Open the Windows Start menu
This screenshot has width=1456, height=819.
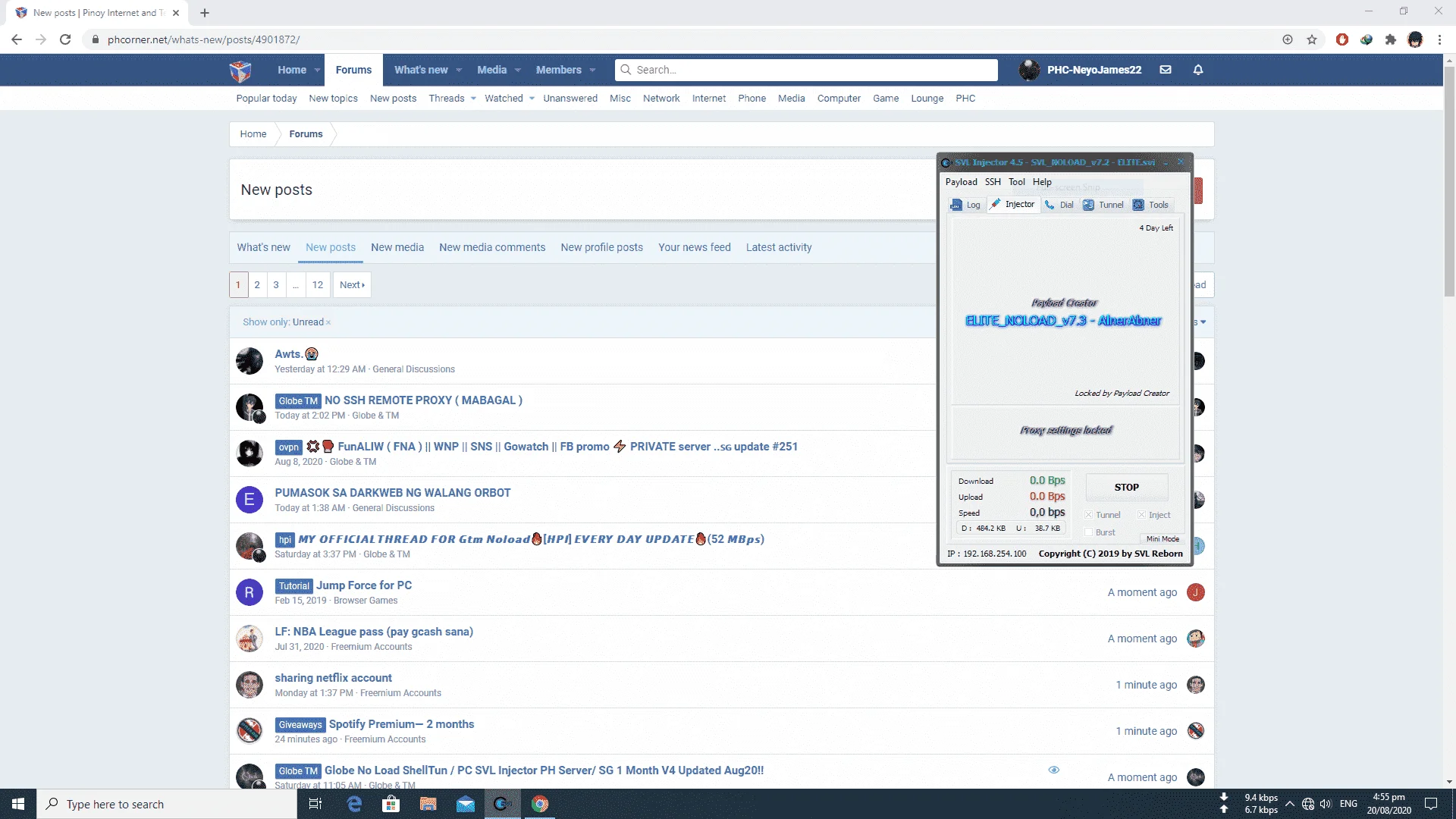click(18, 804)
